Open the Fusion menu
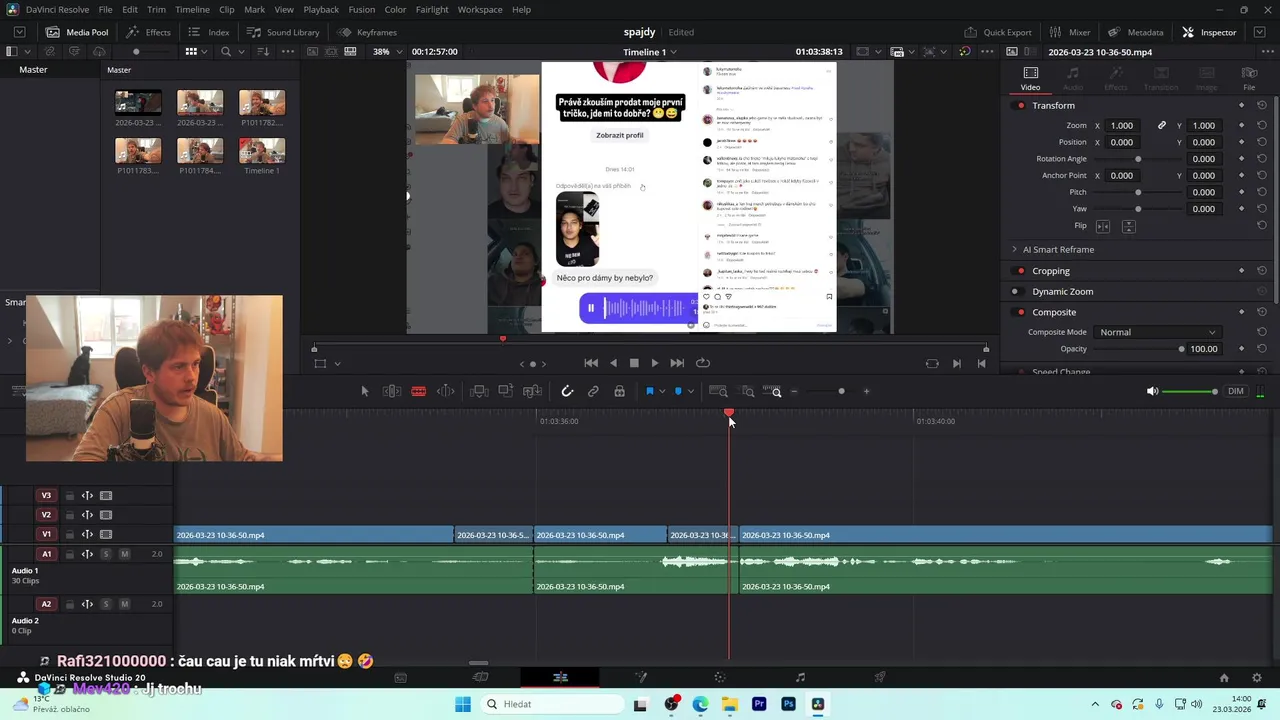The image size is (1280, 720). click(362, 9)
